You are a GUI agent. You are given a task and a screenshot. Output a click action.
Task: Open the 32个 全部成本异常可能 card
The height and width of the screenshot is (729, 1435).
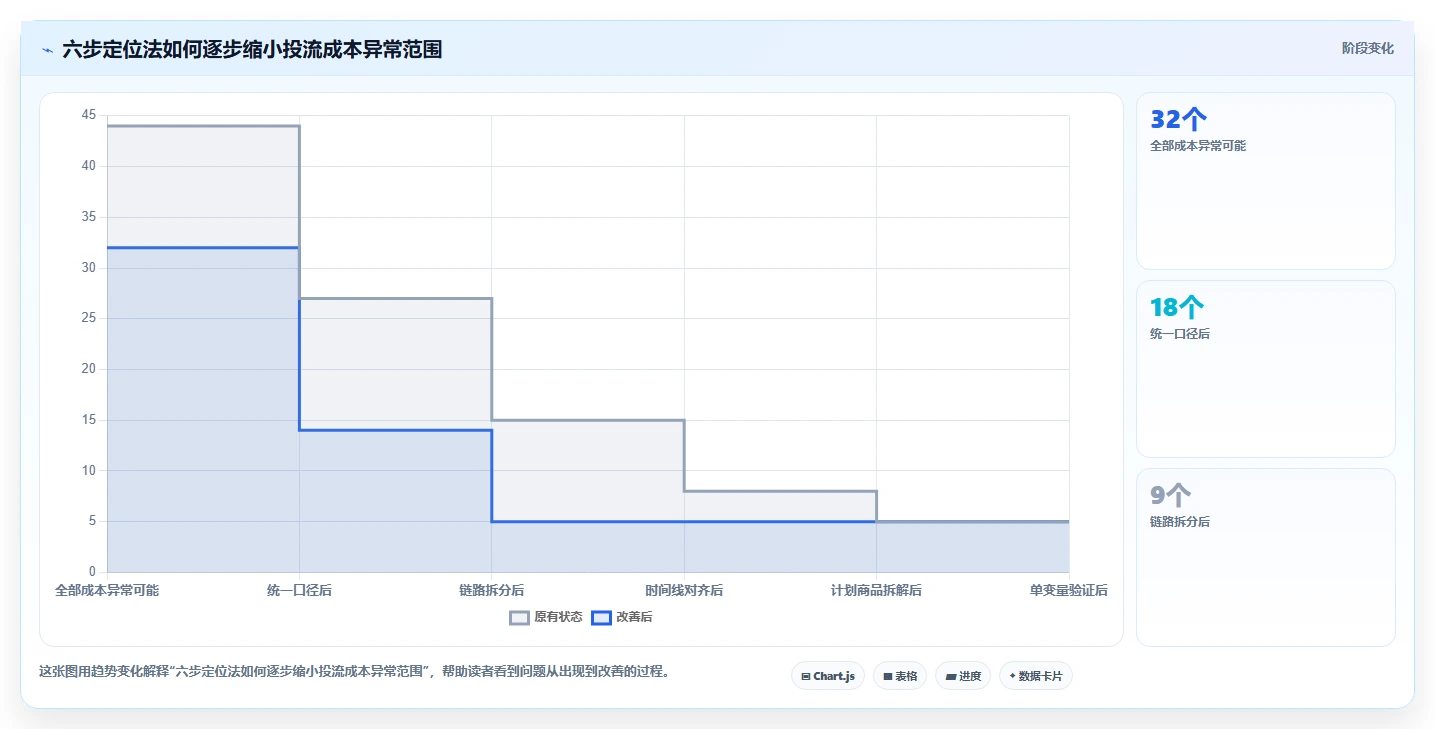click(x=1265, y=181)
